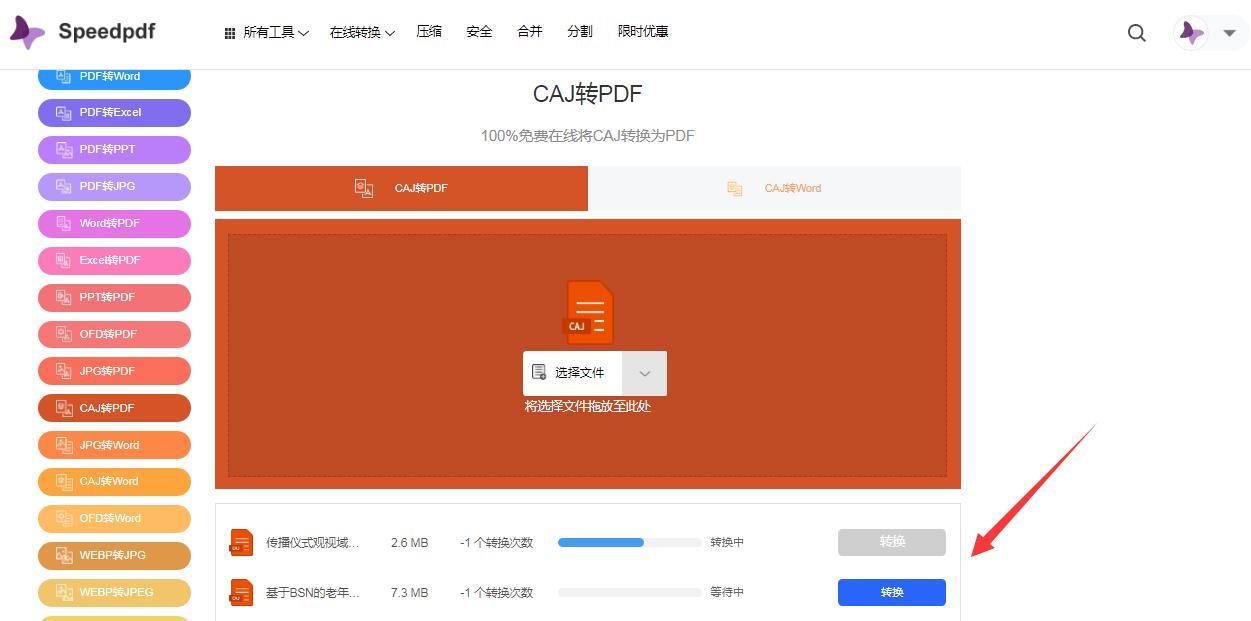The width and height of the screenshot is (1251, 621).
Task: Click the 2.6 MB file size
Action: coord(409,543)
